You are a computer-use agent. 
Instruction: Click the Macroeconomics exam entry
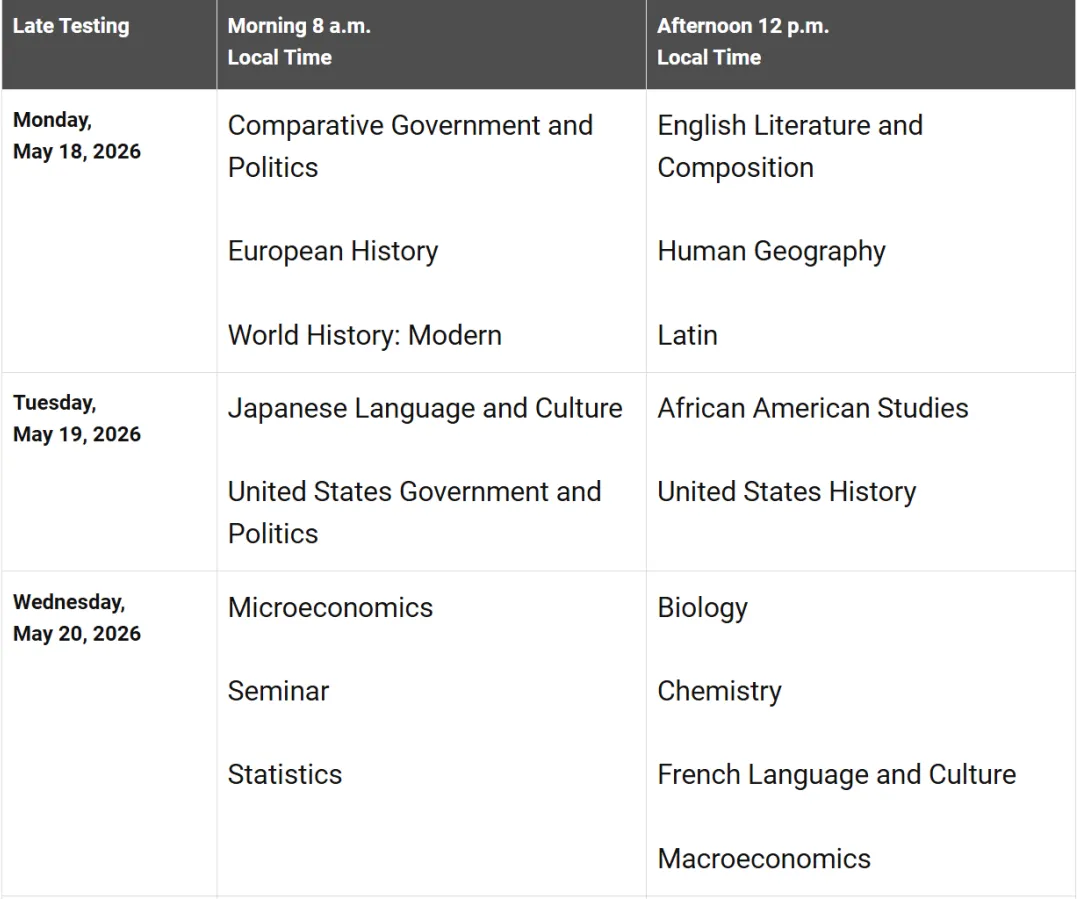(x=764, y=859)
